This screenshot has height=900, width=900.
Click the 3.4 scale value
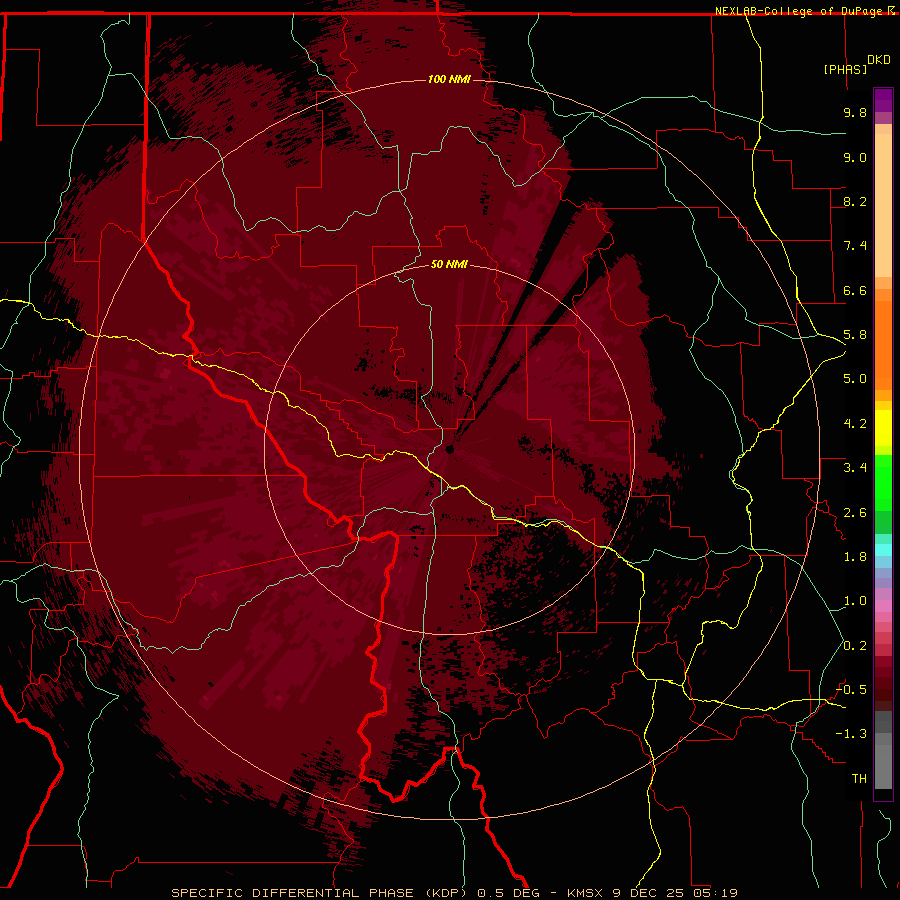tap(855, 468)
